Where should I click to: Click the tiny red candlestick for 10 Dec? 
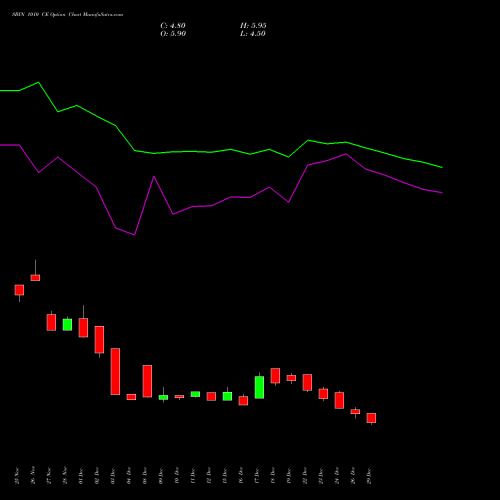point(179,397)
